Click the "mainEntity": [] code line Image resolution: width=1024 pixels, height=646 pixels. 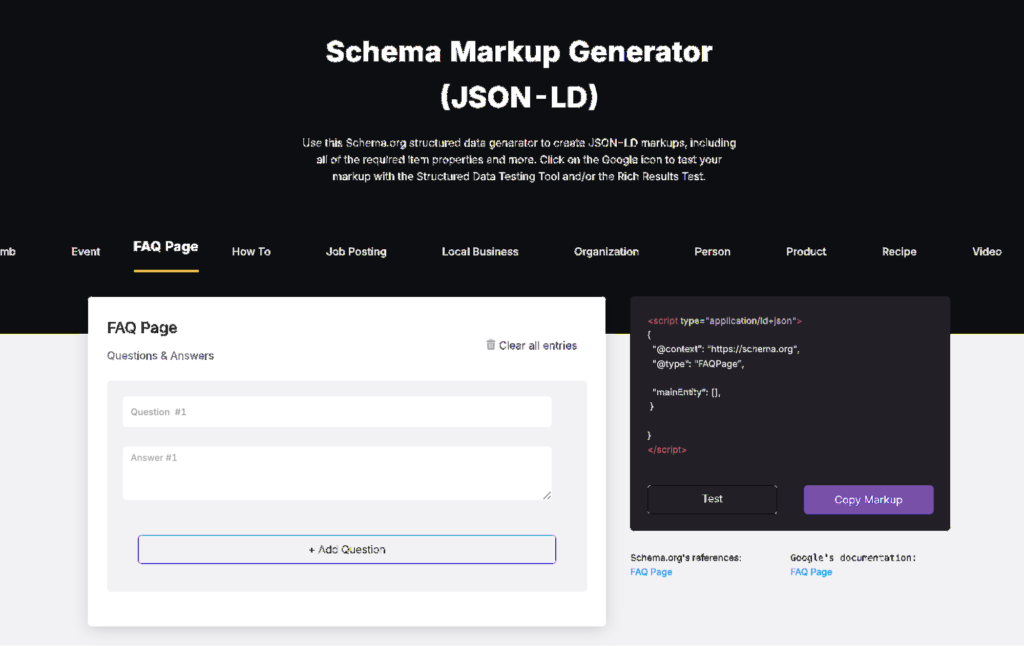pyautogui.click(x=686, y=392)
